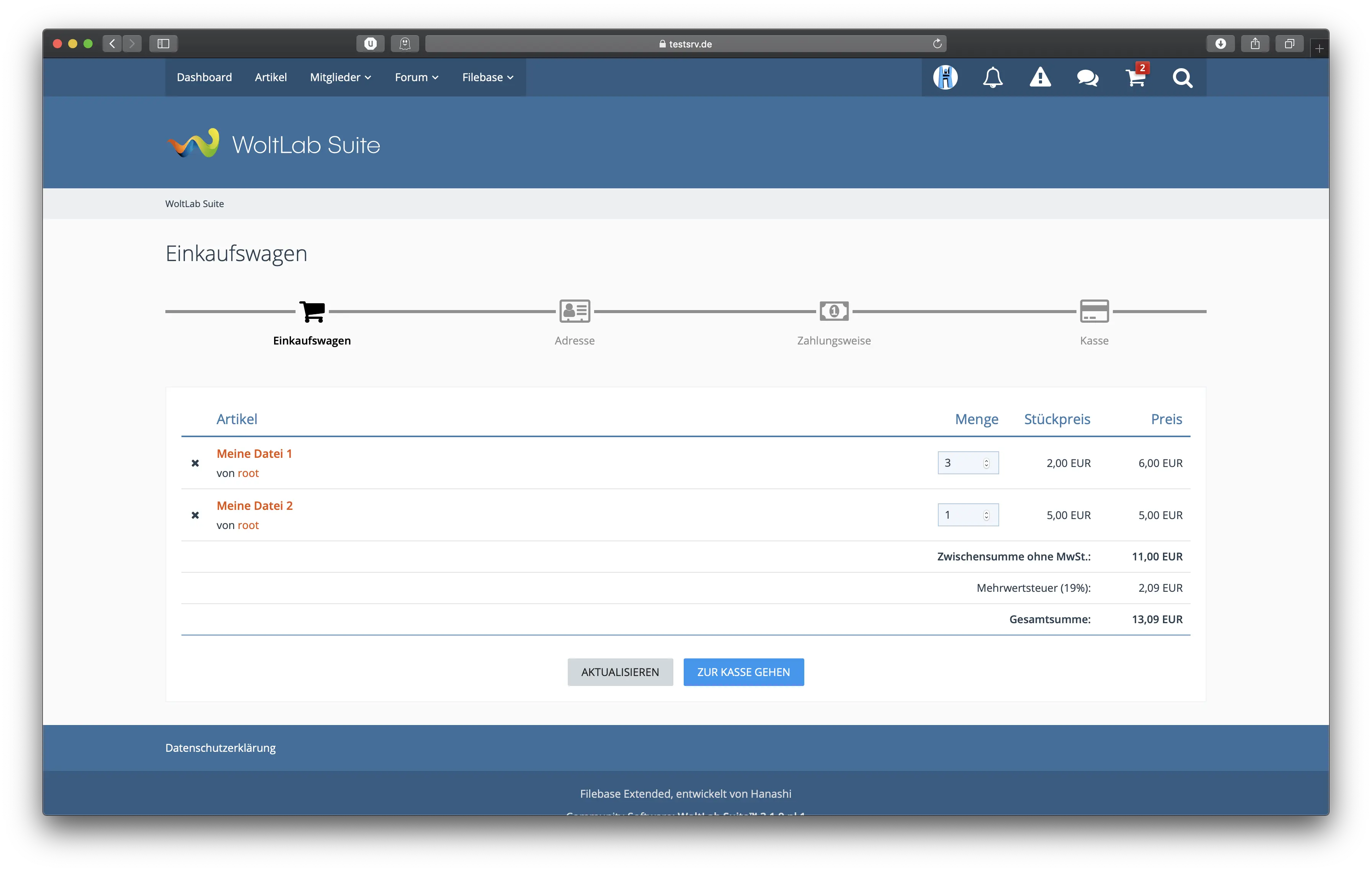This screenshot has height=872, width=1372.
Task: Remove Meine Datei 1 from cart
Action: 196,463
